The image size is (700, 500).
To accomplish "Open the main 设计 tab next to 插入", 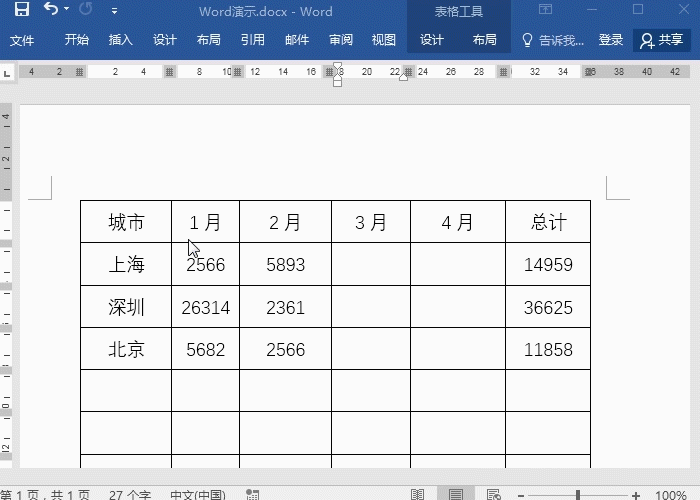I will pyautogui.click(x=165, y=40).
